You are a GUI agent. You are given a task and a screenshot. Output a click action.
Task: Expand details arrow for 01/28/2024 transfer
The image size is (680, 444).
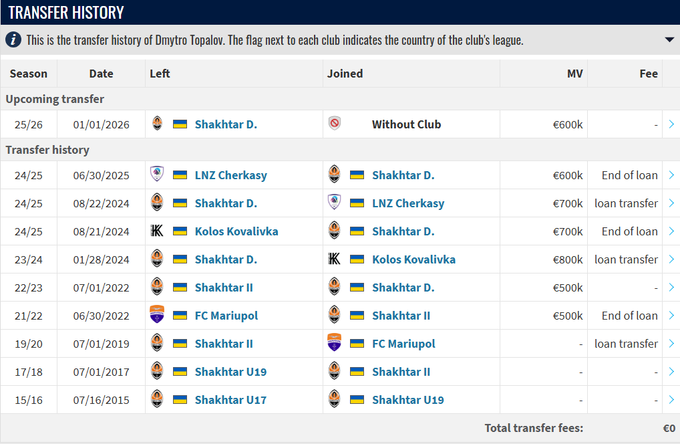tap(670, 259)
